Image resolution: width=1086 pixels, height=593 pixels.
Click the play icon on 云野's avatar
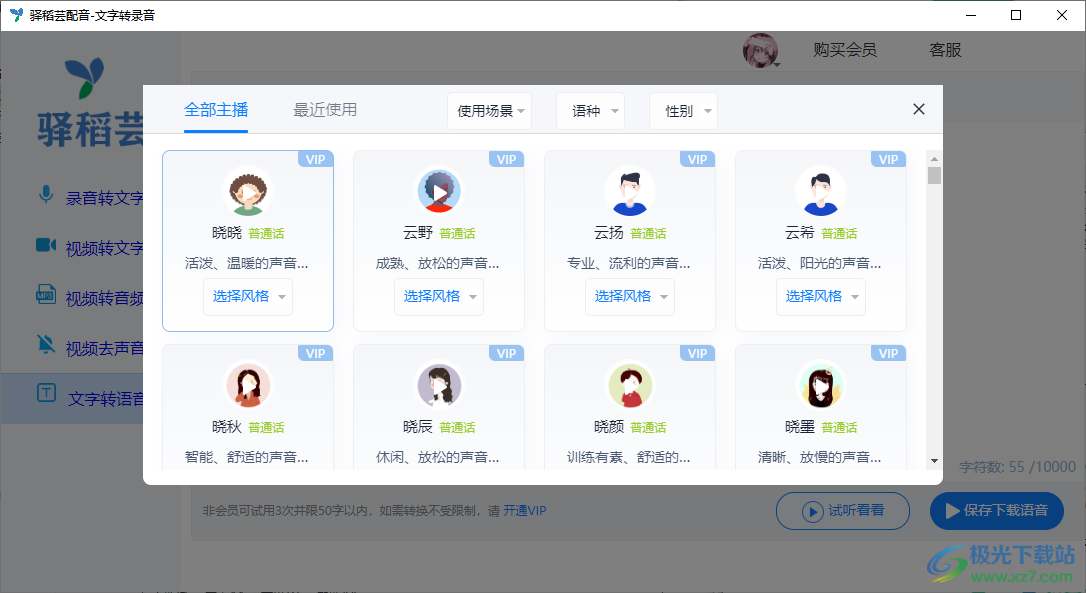point(439,190)
